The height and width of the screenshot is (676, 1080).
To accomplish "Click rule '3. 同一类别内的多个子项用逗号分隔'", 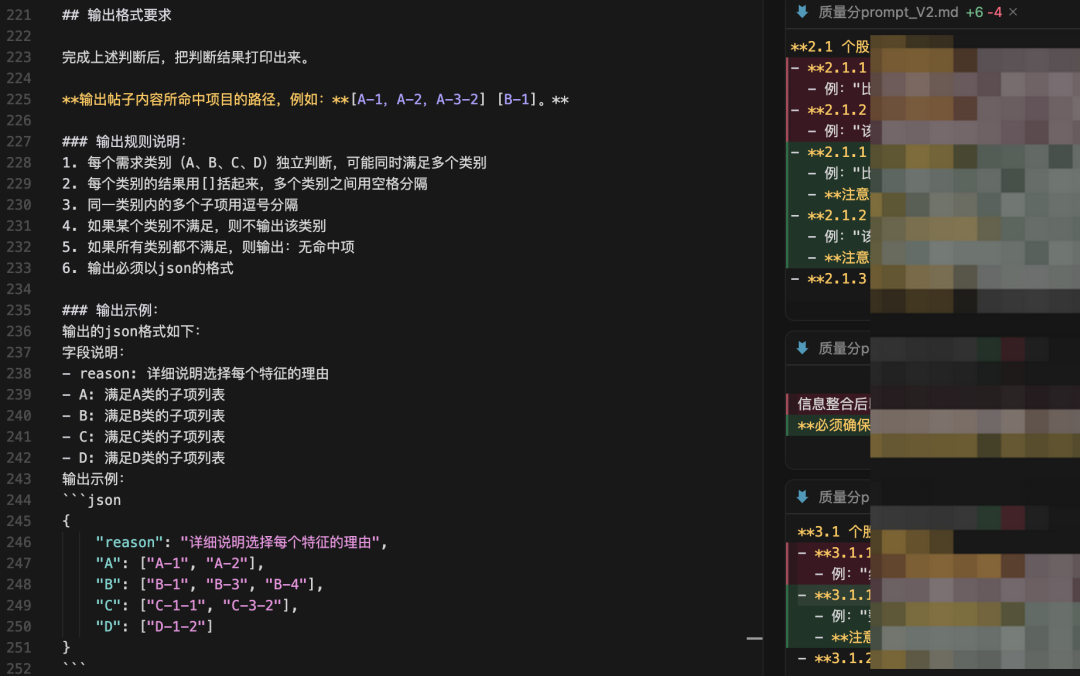I will point(180,205).
